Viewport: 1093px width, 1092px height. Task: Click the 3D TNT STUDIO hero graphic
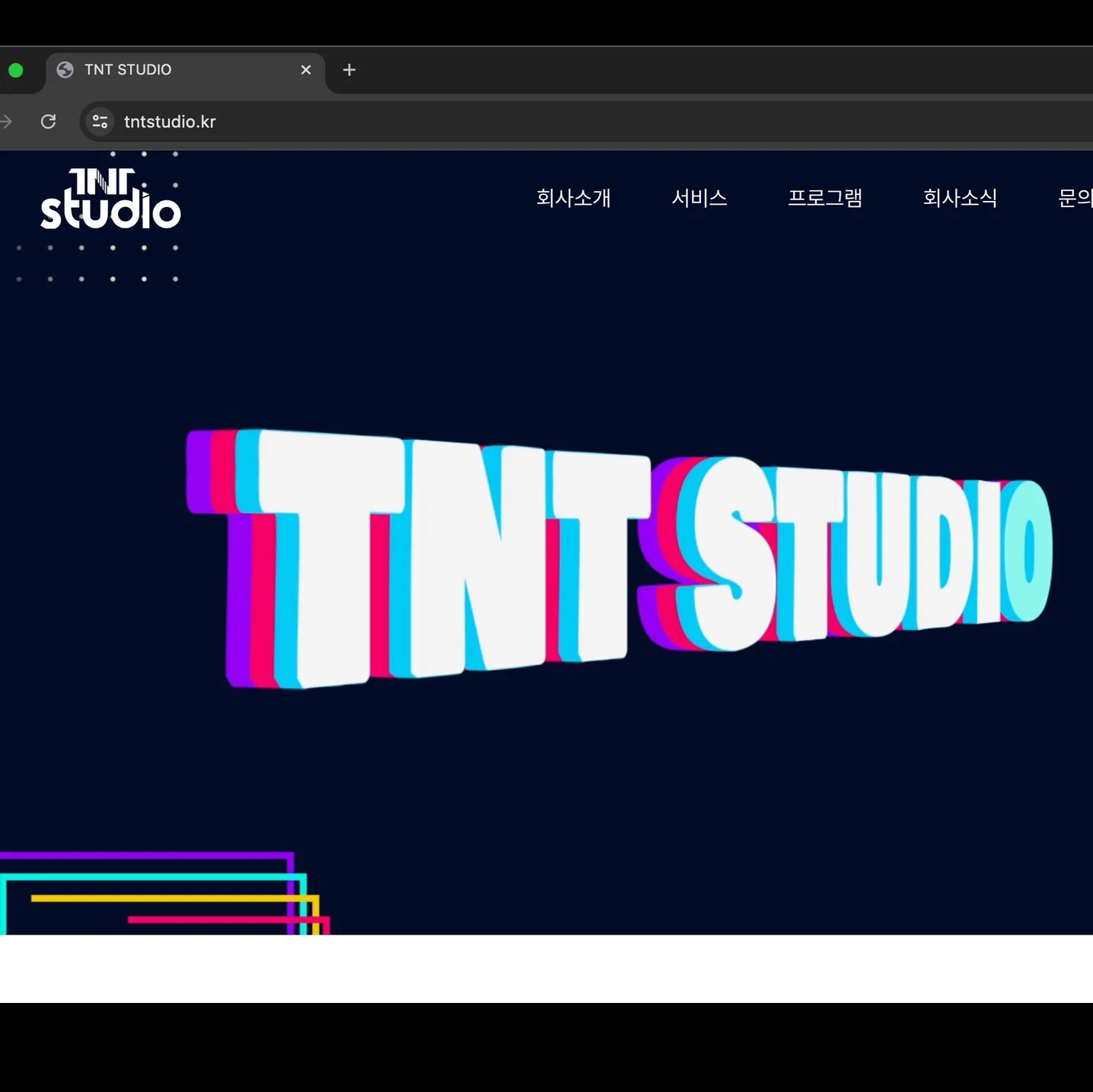coord(619,558)
